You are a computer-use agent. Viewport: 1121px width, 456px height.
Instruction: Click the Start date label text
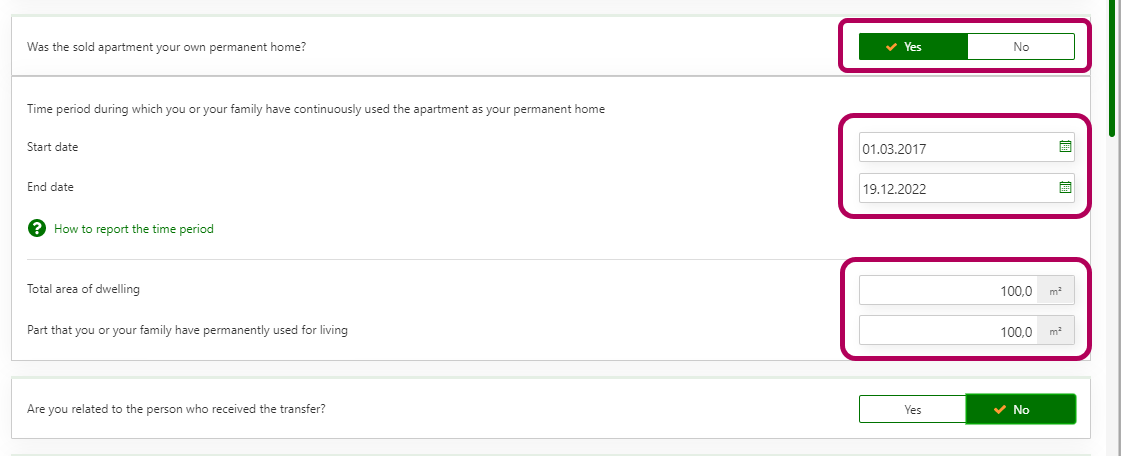coord(52,147)
